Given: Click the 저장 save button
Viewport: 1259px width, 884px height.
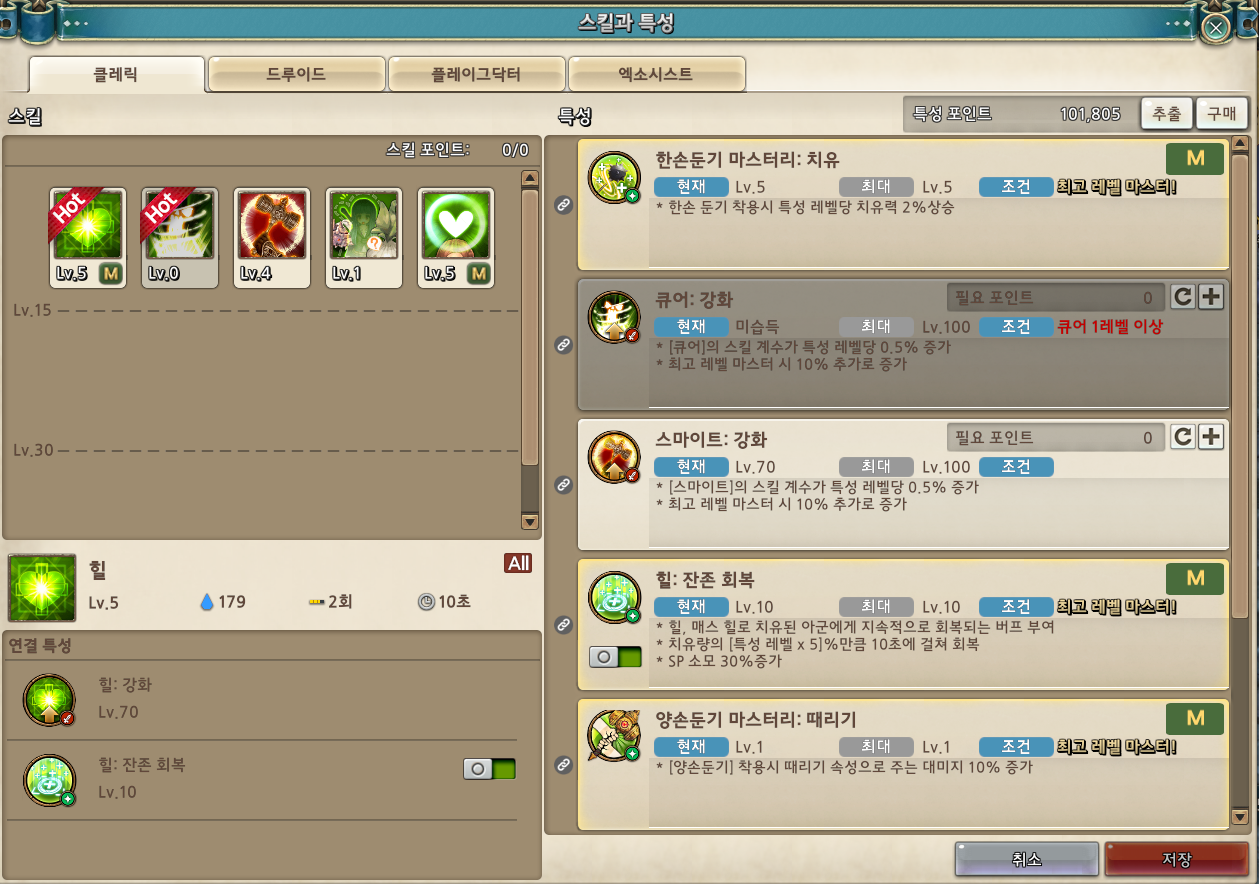Looking at the screenshot, I should 1176,860.
